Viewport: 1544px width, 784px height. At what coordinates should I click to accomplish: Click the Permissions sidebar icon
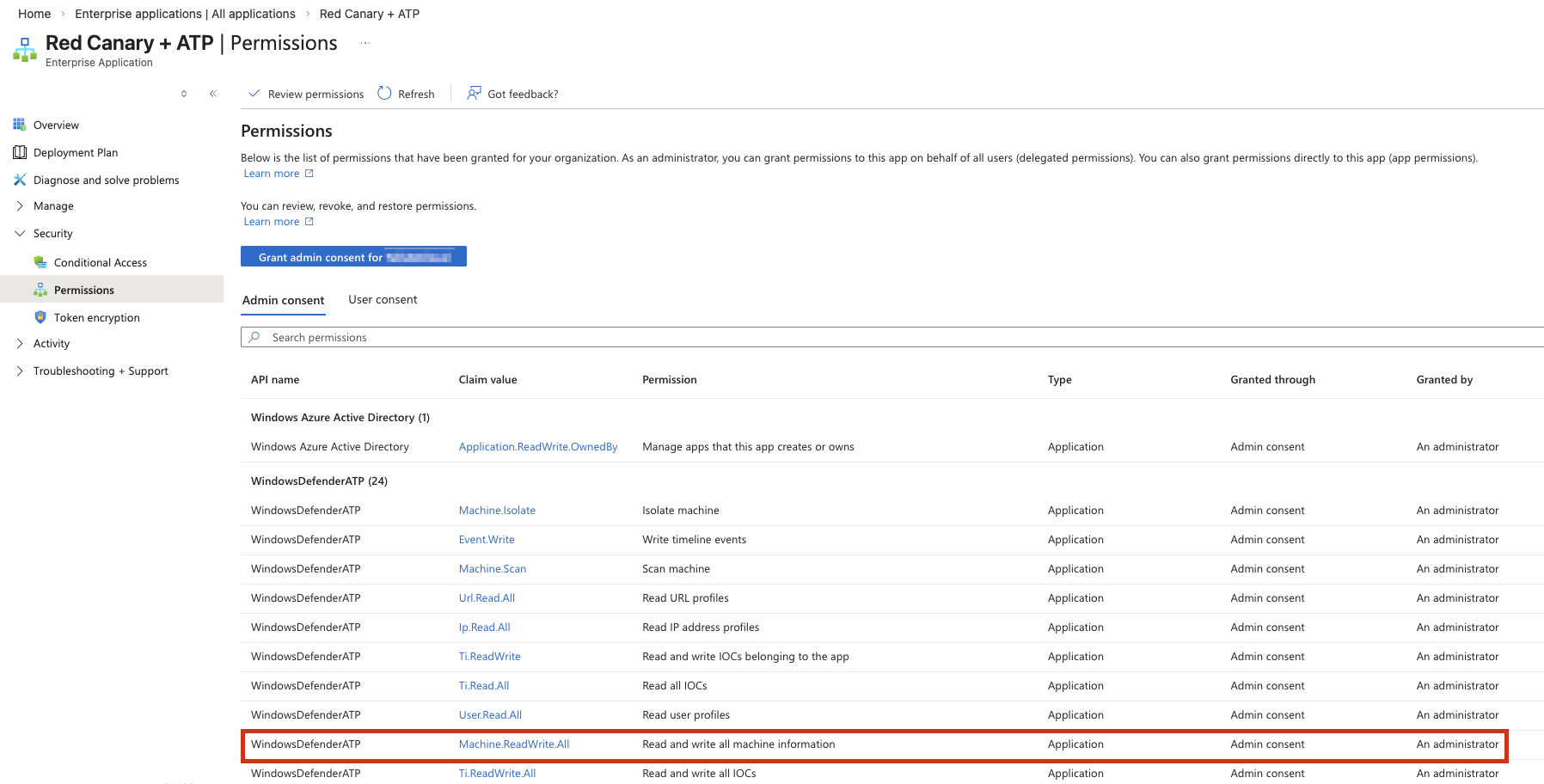point(40,290)
